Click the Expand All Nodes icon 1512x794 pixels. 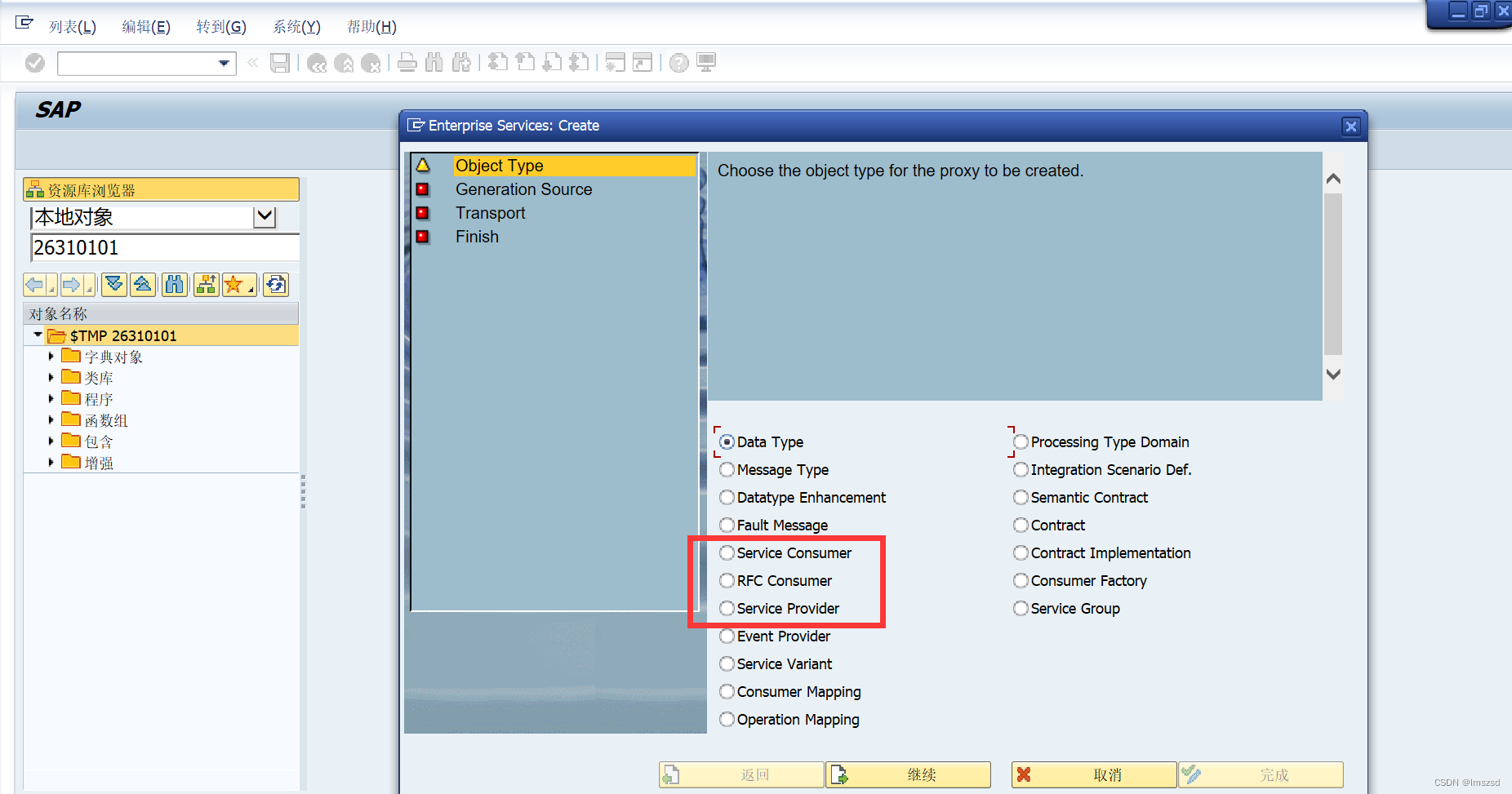click(114, 285)
